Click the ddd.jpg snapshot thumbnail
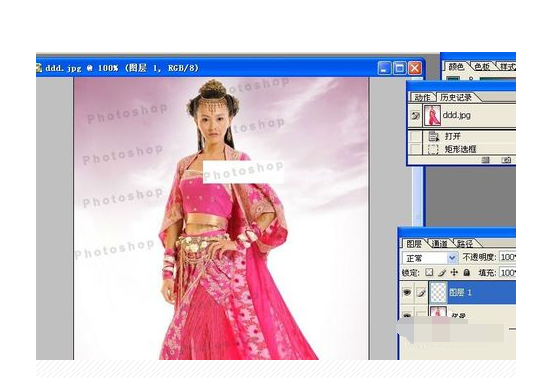Image resolution: width=545 pixels, height=378 pixels. click(432, 116)
